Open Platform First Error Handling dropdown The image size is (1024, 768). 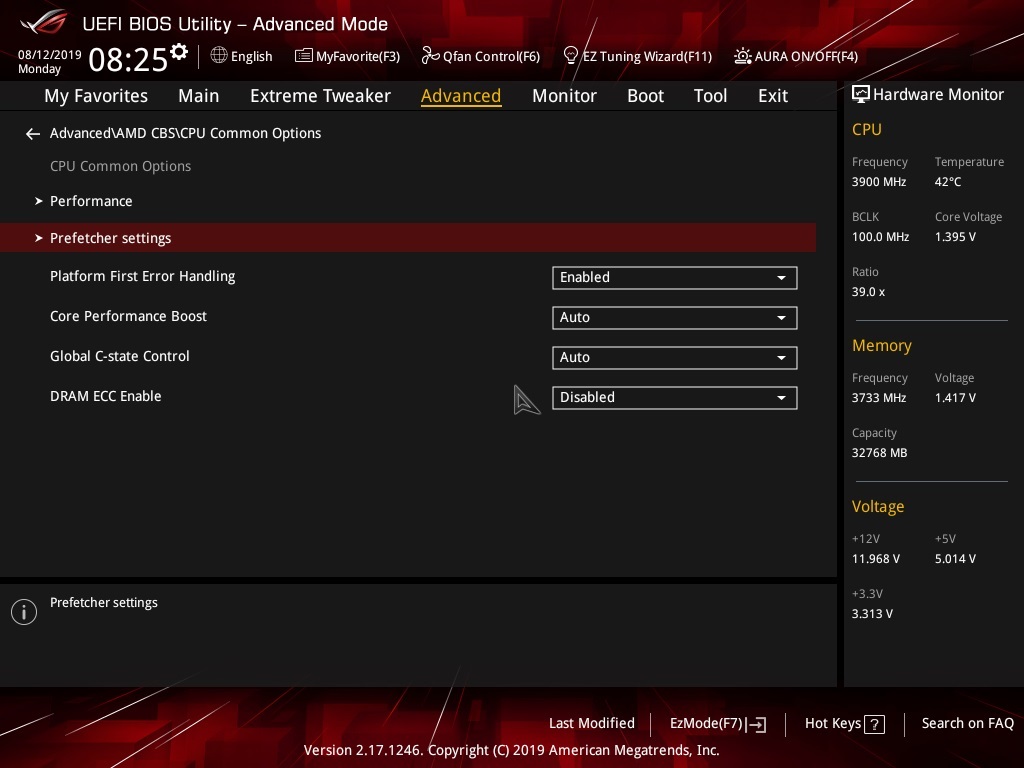click(x=675, y=278)
